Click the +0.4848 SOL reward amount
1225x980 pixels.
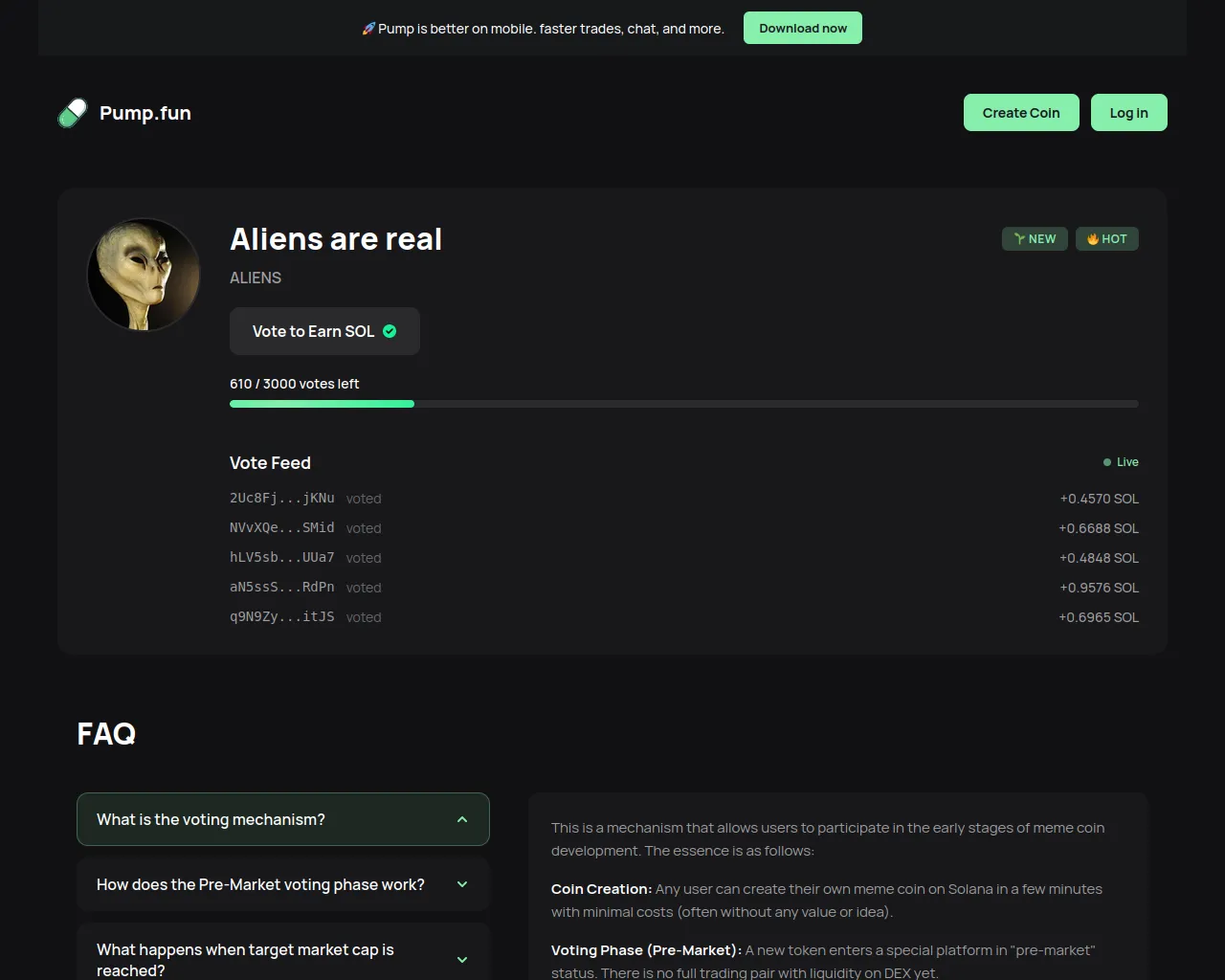(1099, 558)
